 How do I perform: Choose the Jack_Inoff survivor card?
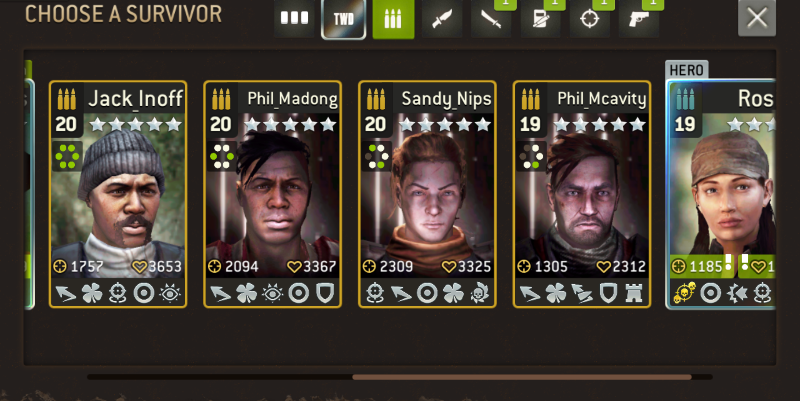[118, 194]
